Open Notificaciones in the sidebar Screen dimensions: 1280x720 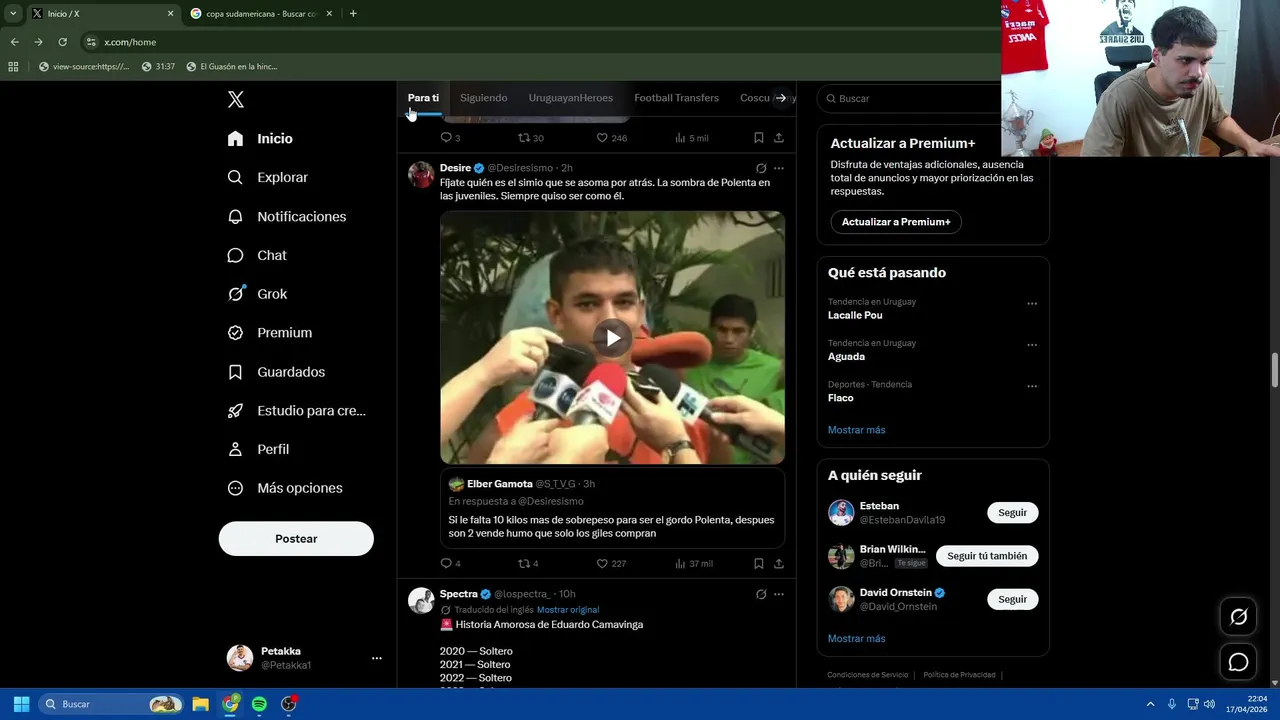(286, 216)
